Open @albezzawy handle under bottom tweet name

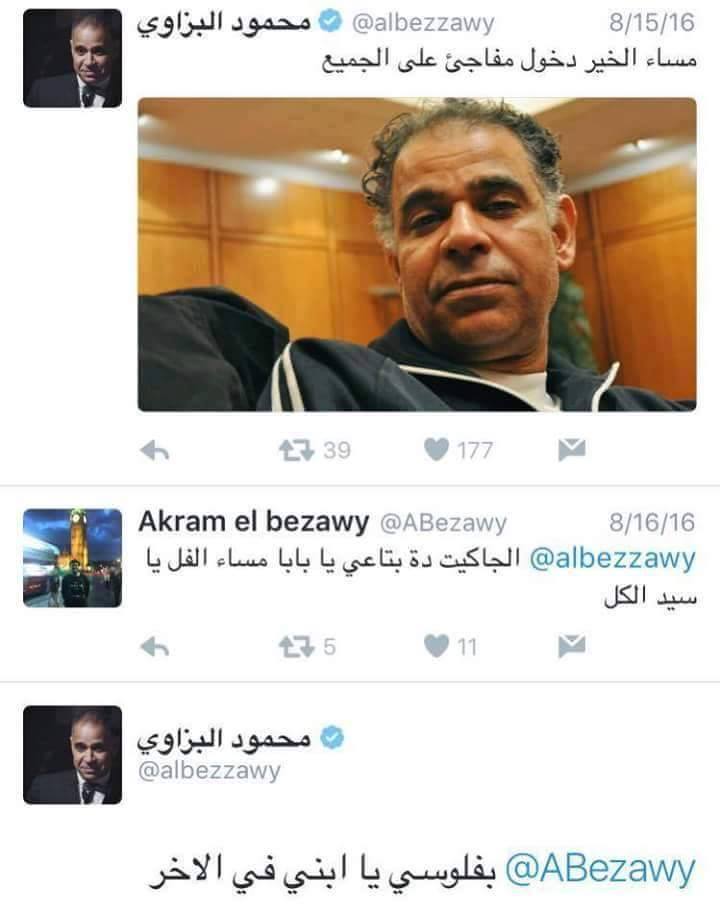pos(210,770)
